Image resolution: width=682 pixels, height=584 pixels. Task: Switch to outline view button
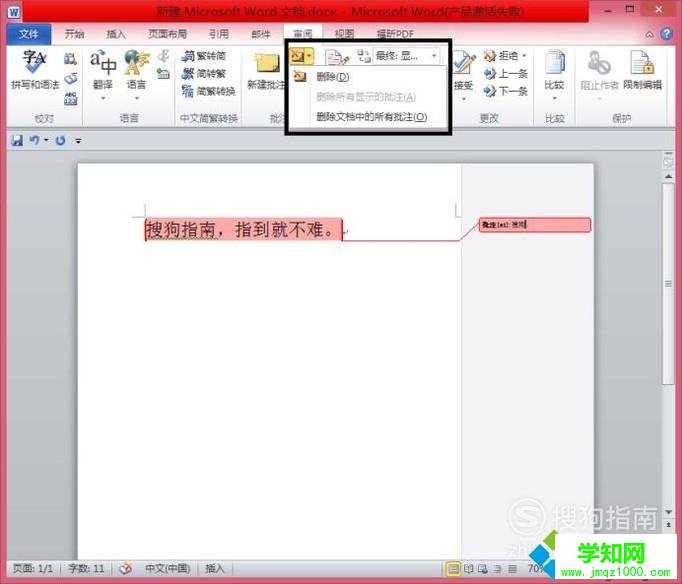pos(498,568)
